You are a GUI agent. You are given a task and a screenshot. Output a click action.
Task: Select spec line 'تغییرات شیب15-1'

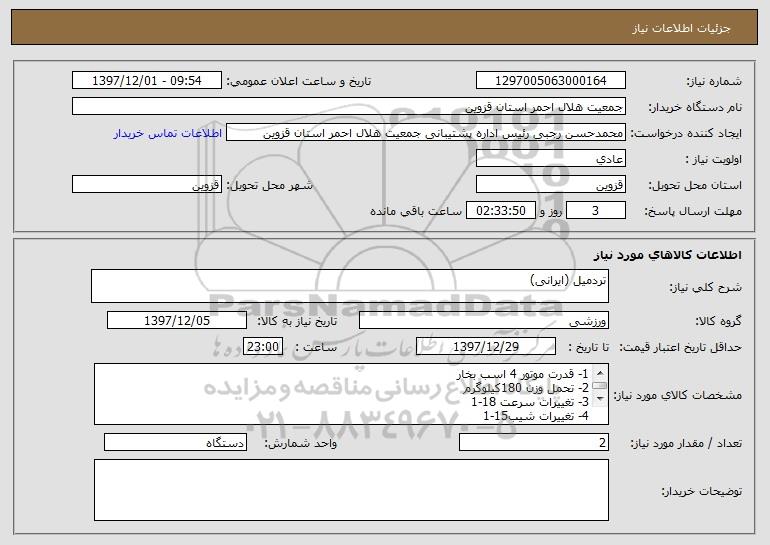[x=536, y=416]
